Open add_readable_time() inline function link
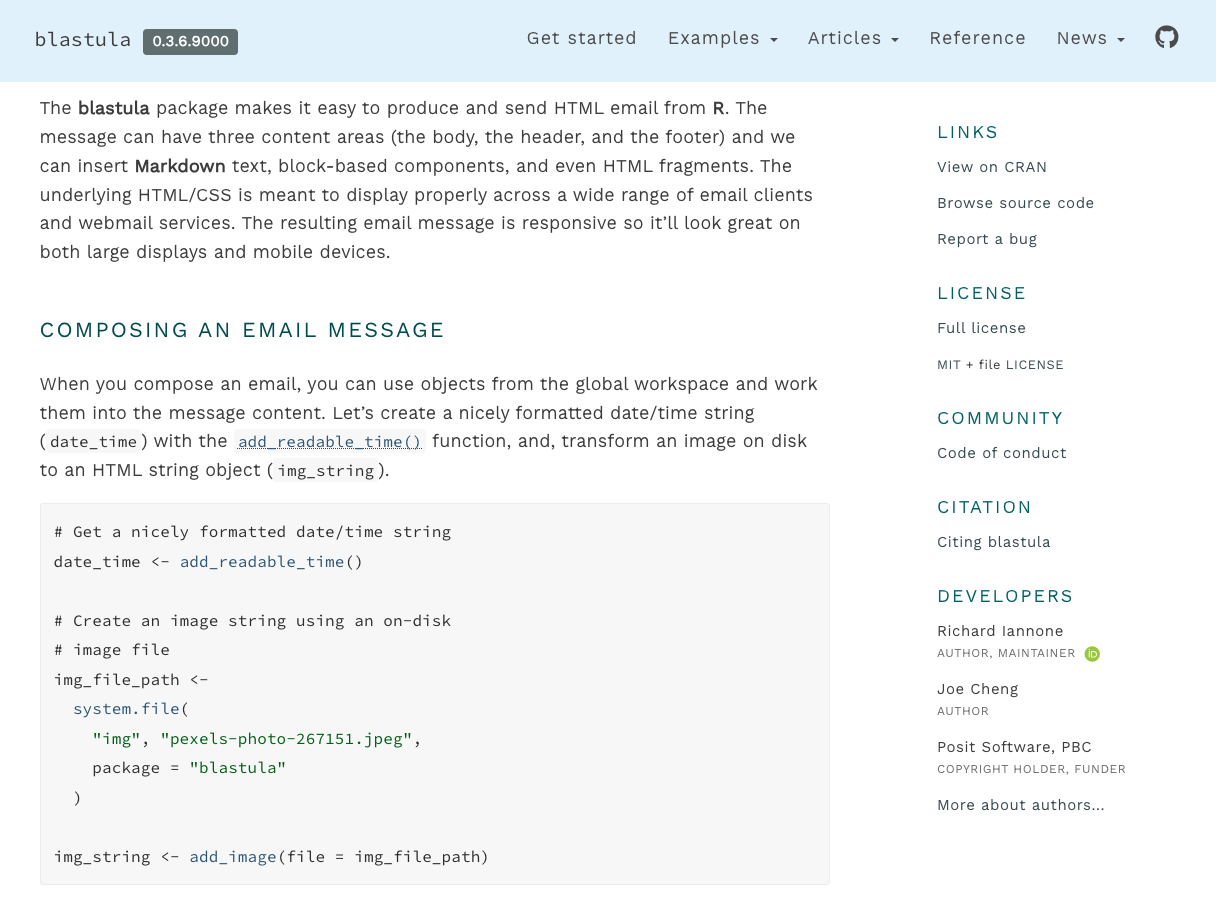This screenshot has height=899, width=1216. pyautogui.click(x=330, y=441)
